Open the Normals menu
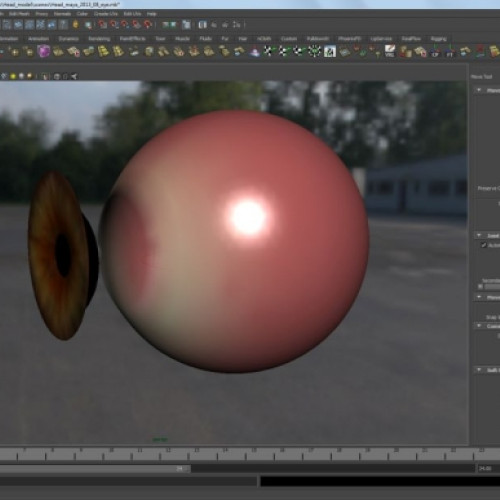 pyautogui.click(x=62, y=14)
